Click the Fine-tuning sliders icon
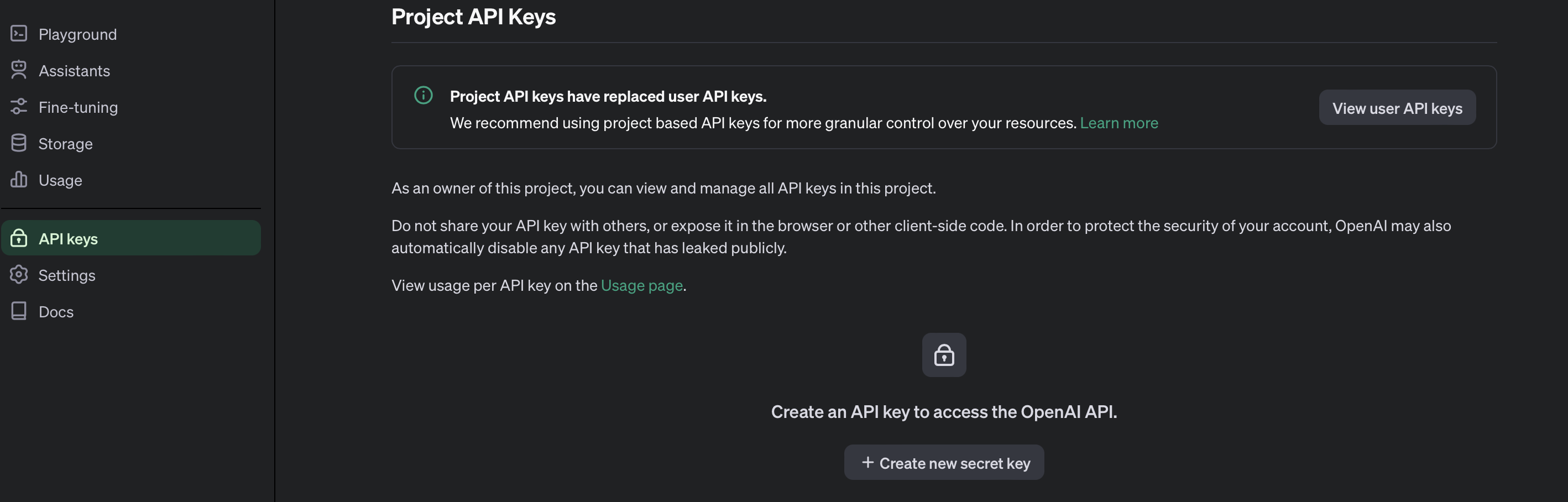Screen dimensions: 1568x502 point(19,107)
